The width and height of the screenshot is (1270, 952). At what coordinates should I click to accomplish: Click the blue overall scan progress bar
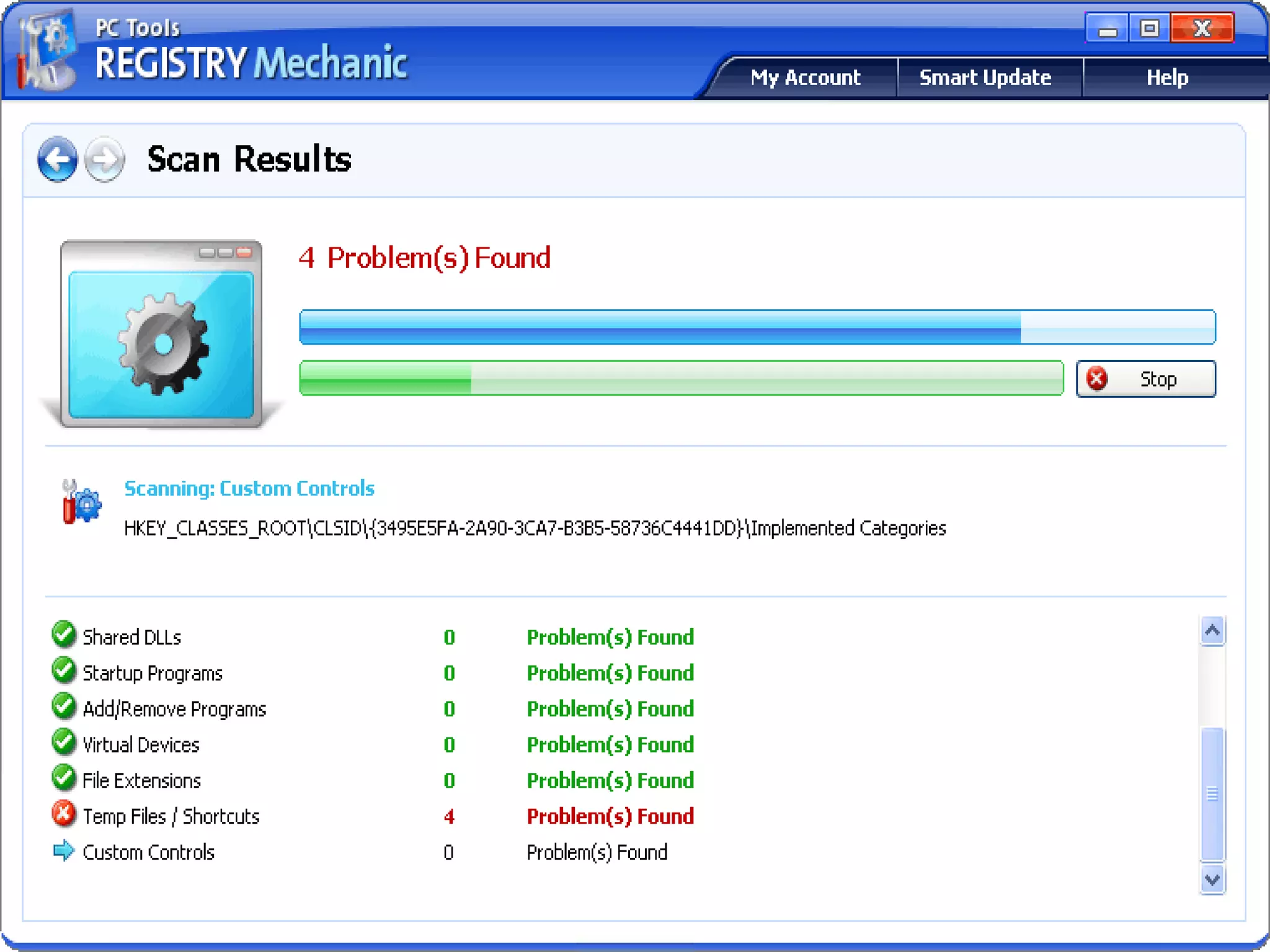[757, 327]
